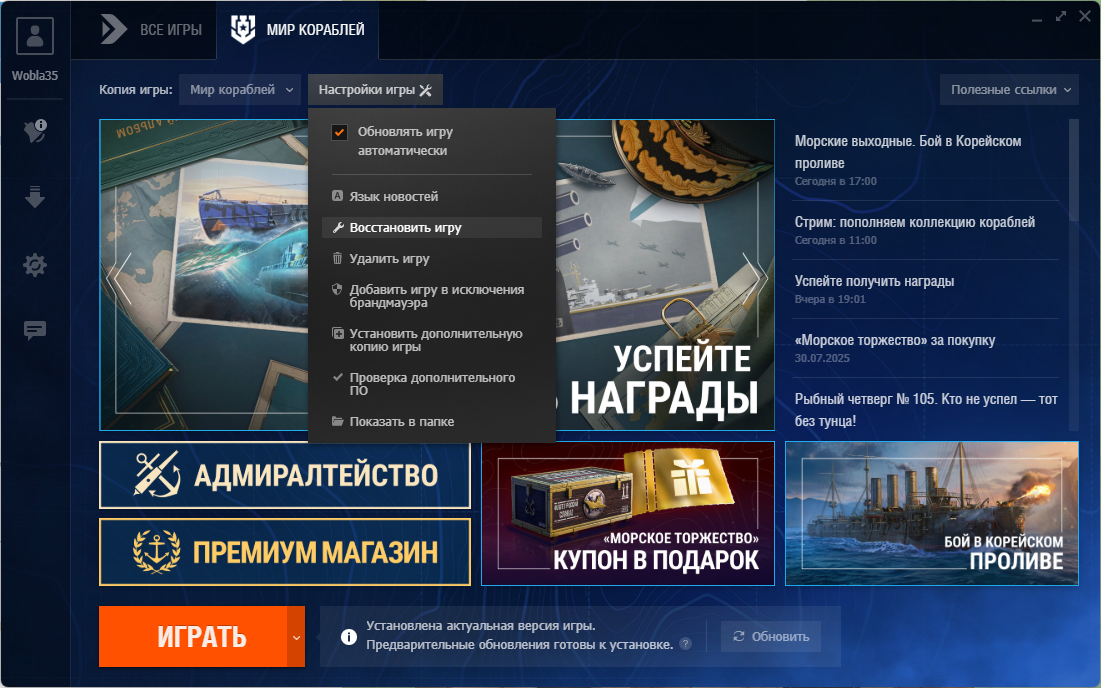Expand the Полезные ссылки dropdown
1101x688 pixels.
(1009, 90)
